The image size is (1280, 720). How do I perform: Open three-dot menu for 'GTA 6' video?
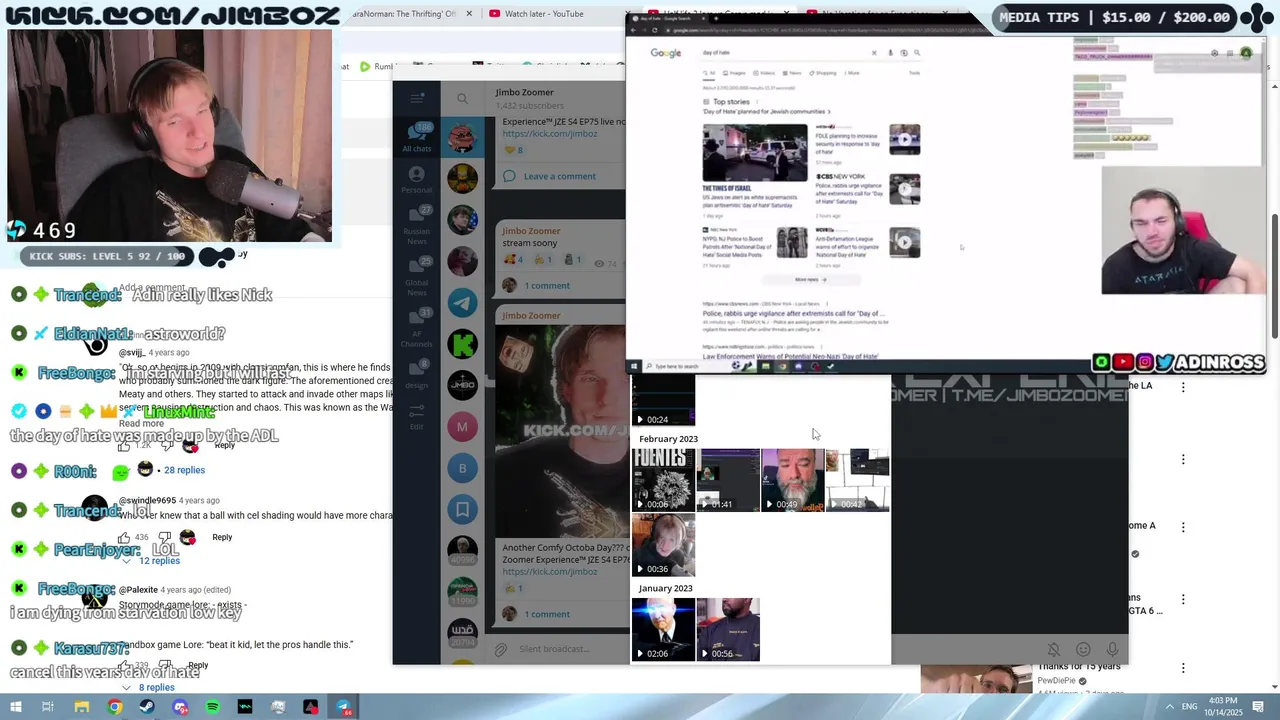[x=1183, y=599]
